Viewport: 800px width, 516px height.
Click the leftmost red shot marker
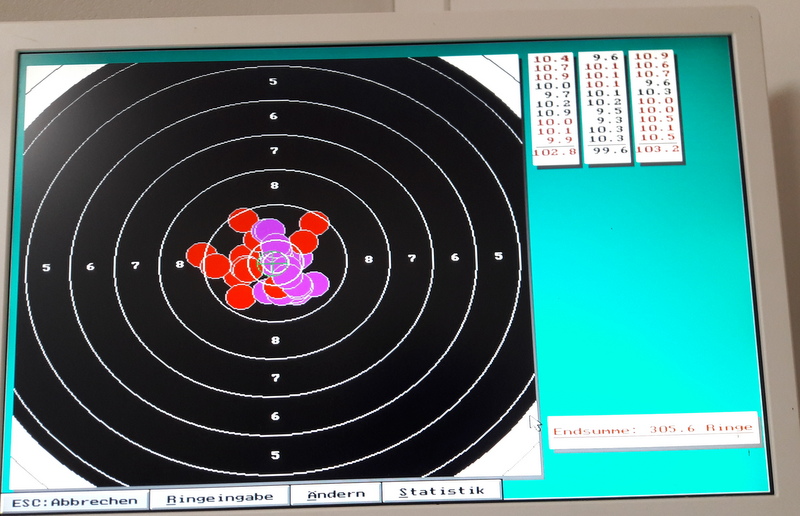pos(201,256)
